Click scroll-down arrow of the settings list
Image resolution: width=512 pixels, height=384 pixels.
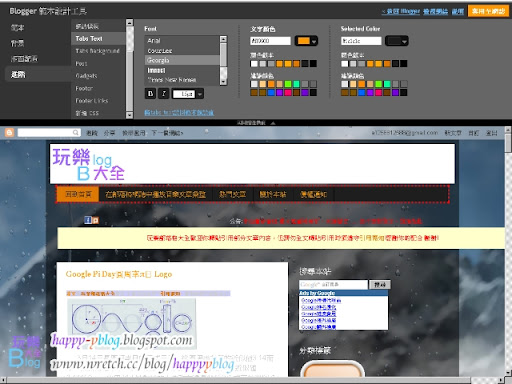click(x=129, y=115)
